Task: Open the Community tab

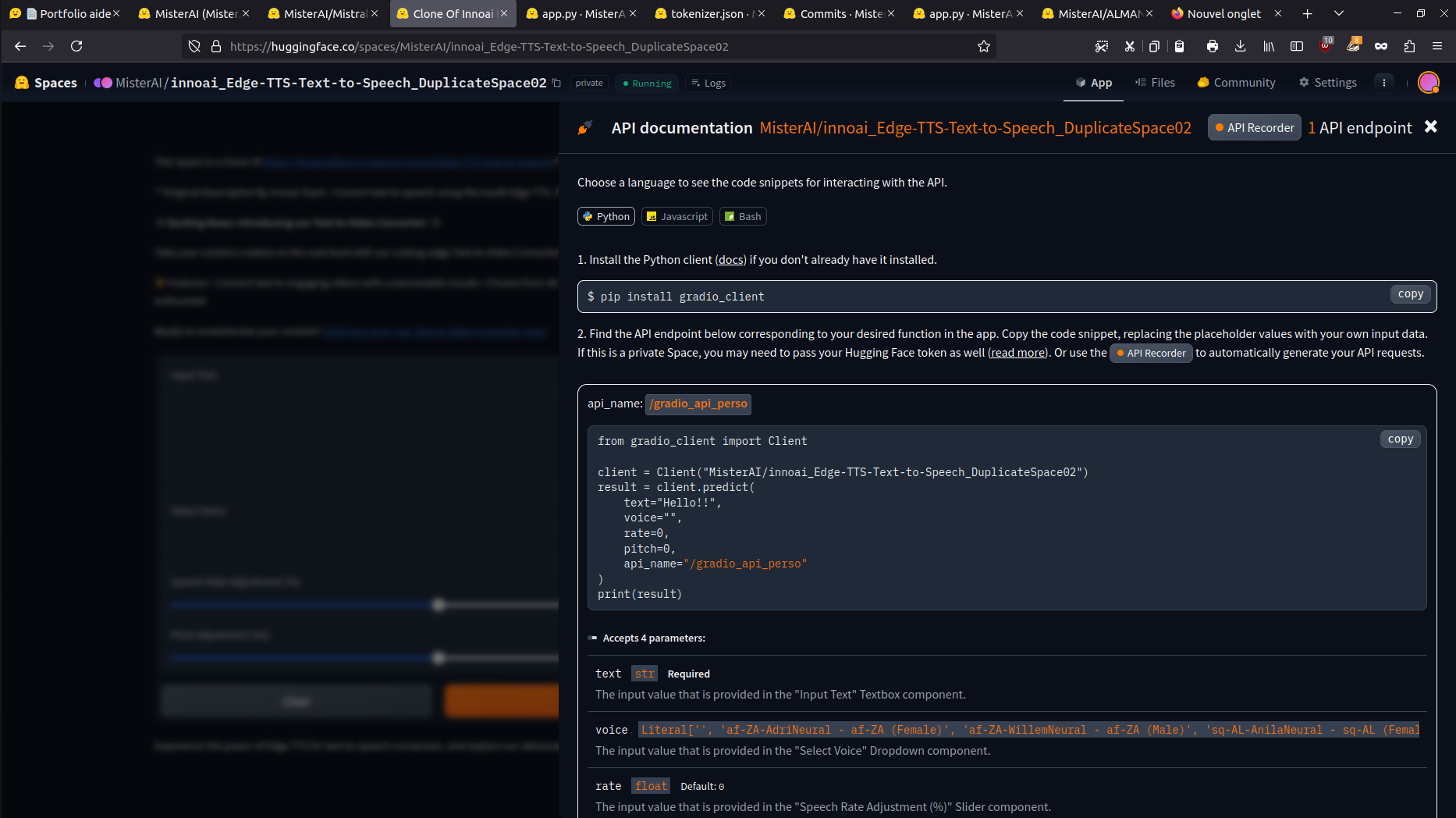Action: point(1237,82)
